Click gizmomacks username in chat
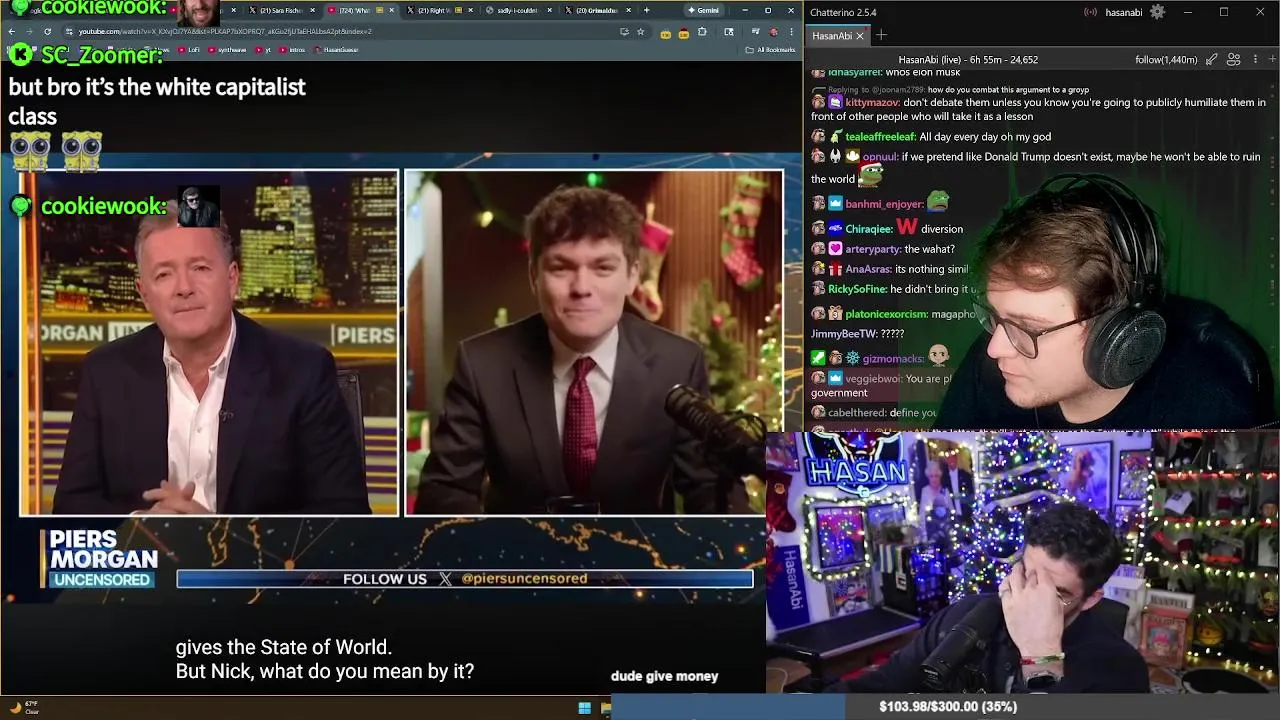Viewport: 1280px width, 720px height. click(x=894, y=359)
